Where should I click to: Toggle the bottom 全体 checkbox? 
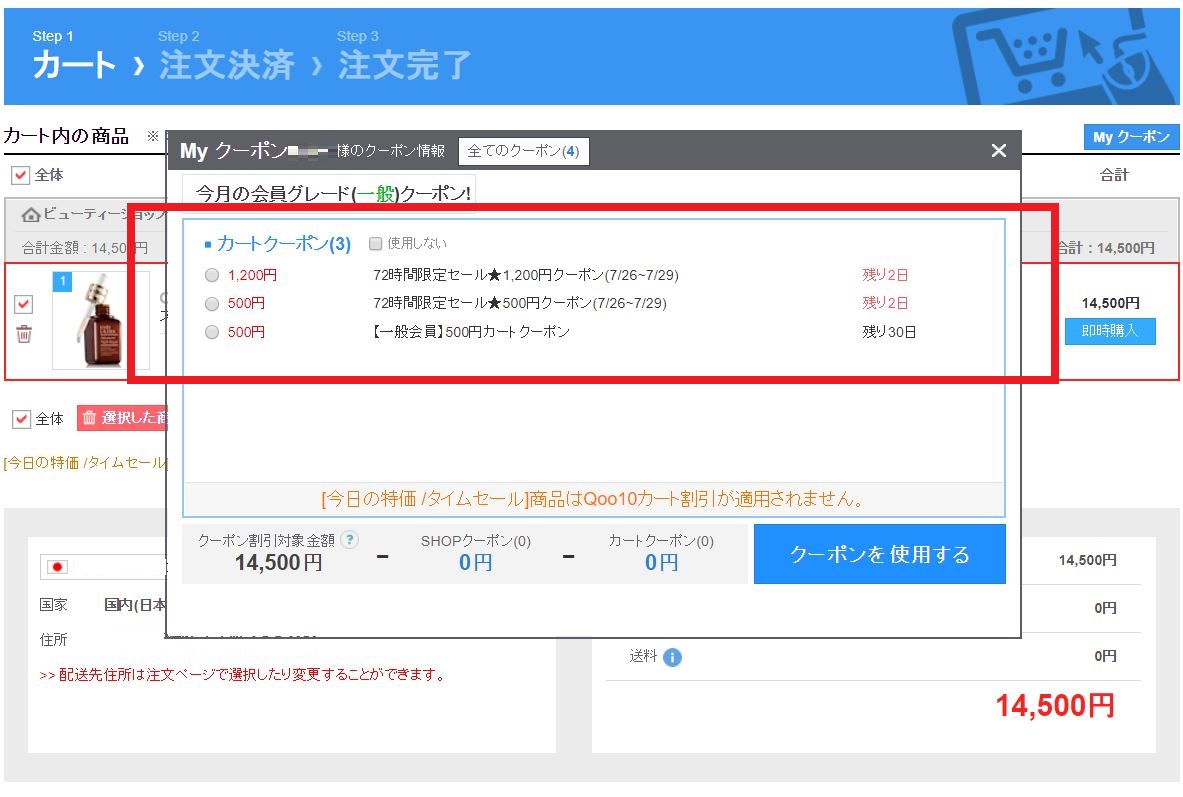coord(21,419)
